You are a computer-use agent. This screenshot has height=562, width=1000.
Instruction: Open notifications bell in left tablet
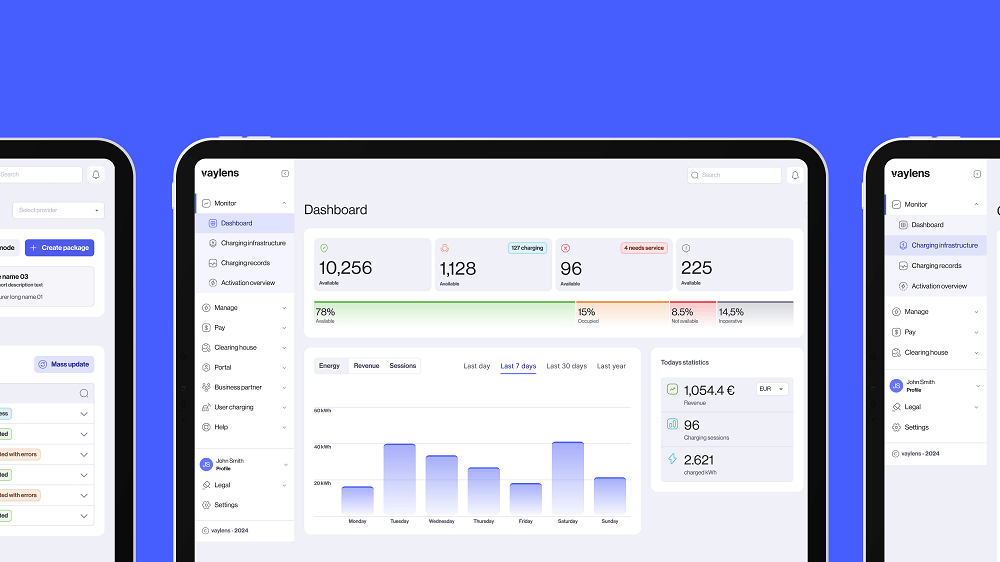(x=96, y=174)
